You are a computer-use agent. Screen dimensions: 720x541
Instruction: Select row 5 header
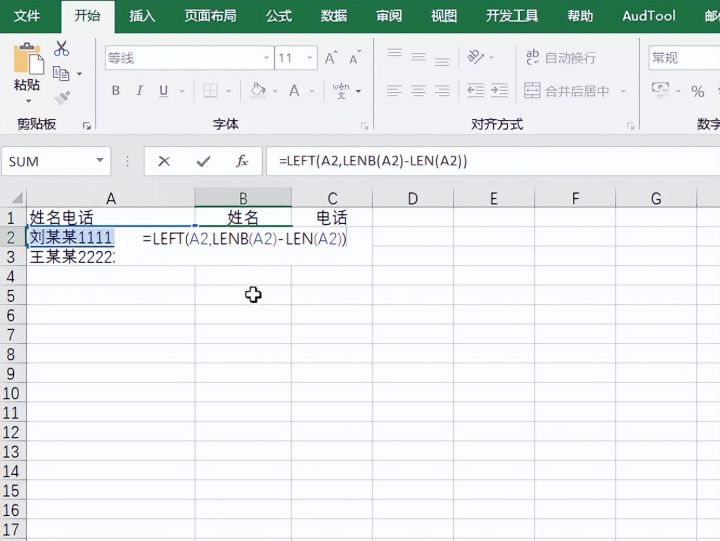(x=12, y=295)
